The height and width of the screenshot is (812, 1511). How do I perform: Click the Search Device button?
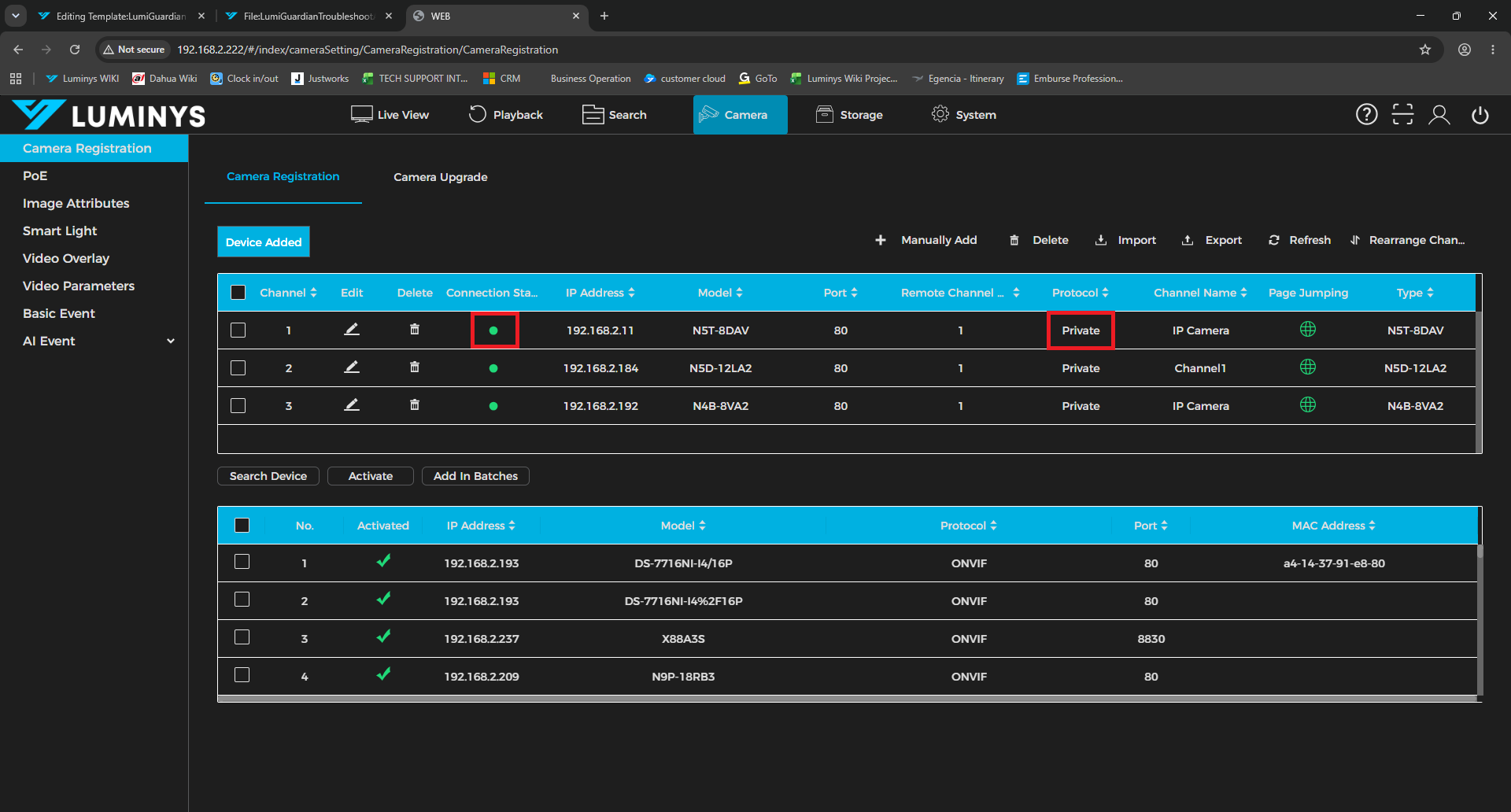pyautogui.click(x=268, y=476)
